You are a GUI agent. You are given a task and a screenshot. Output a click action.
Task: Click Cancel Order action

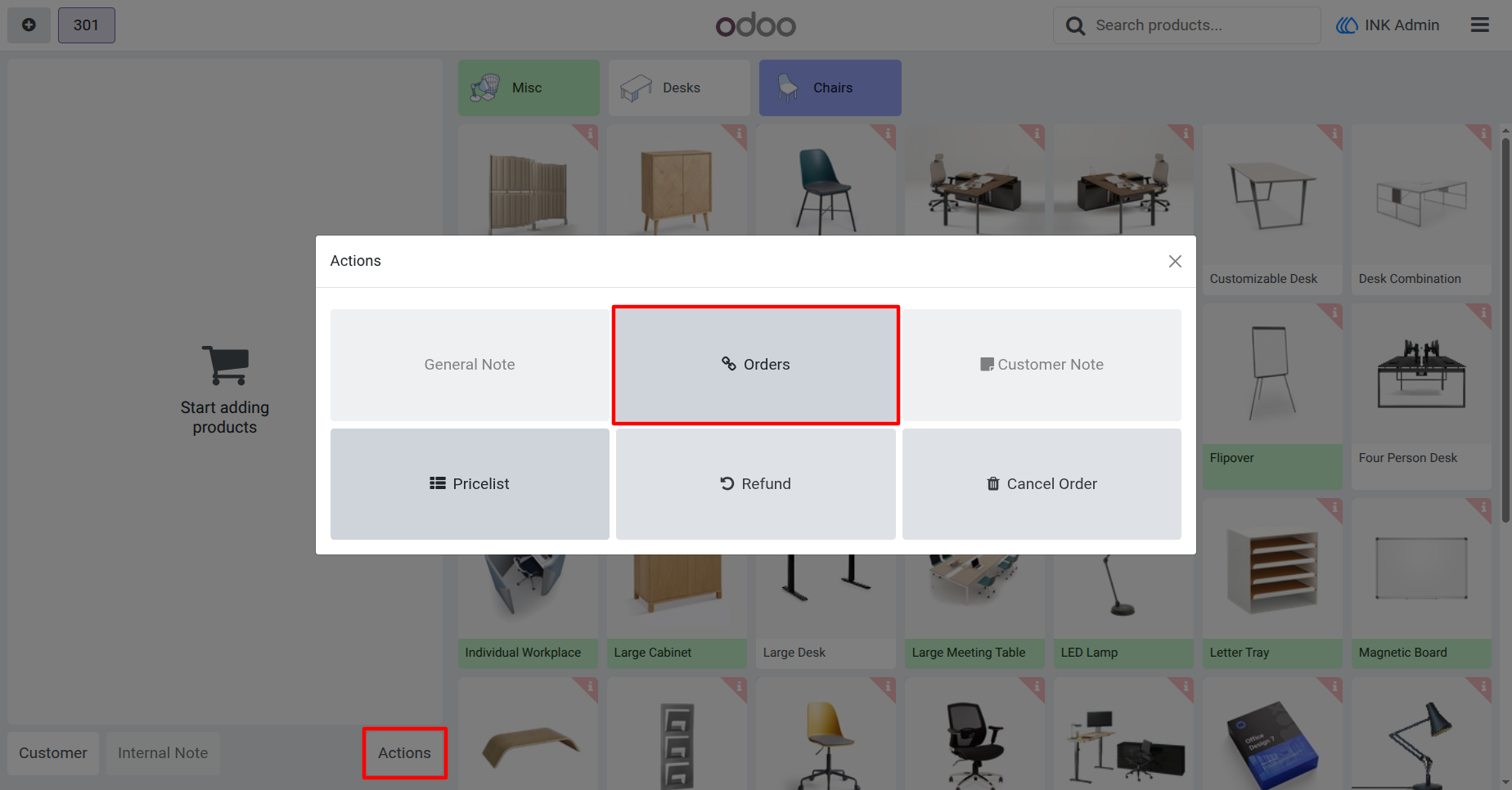pos(1042,484)
